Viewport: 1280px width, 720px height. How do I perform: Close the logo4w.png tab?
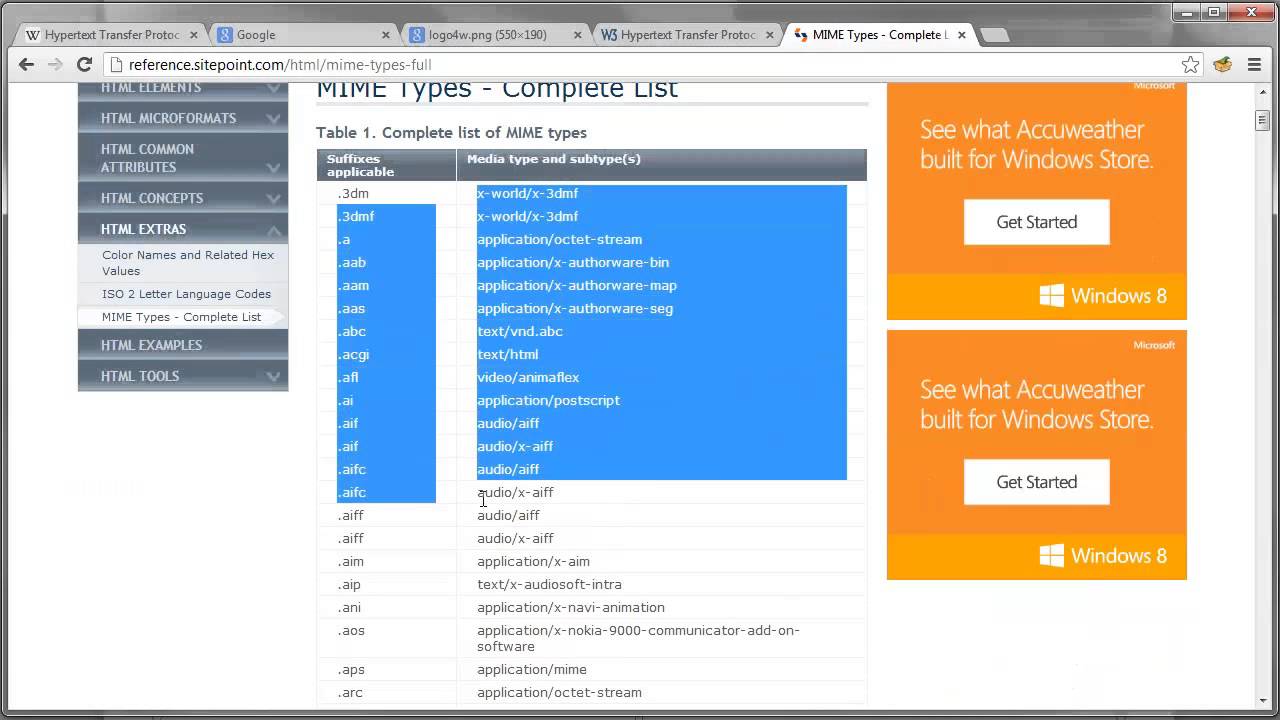[x=578, y=34]
